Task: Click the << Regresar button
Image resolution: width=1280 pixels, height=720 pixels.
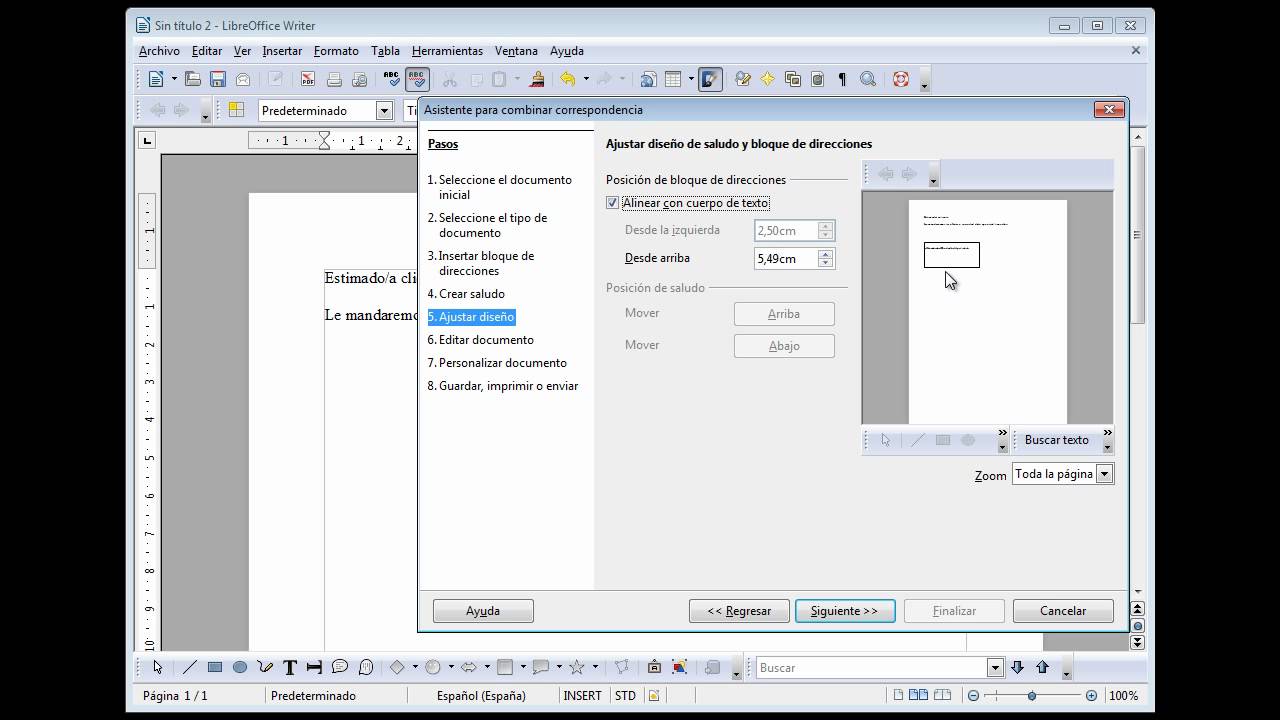Action: pos(739,611)
